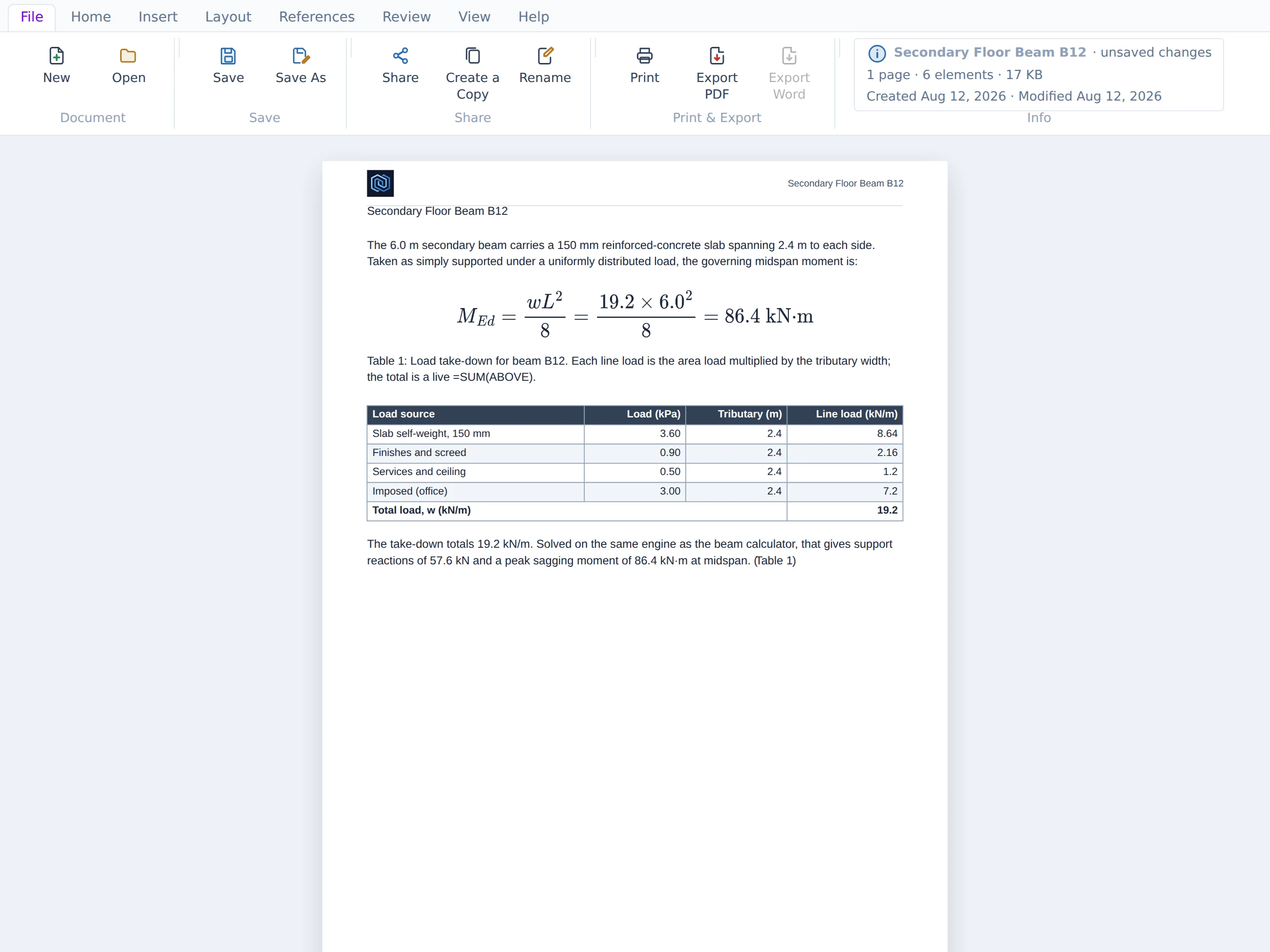This screenshot has width=1270, height=952.
Task: Open the View tab
Action: pos(474,17)
